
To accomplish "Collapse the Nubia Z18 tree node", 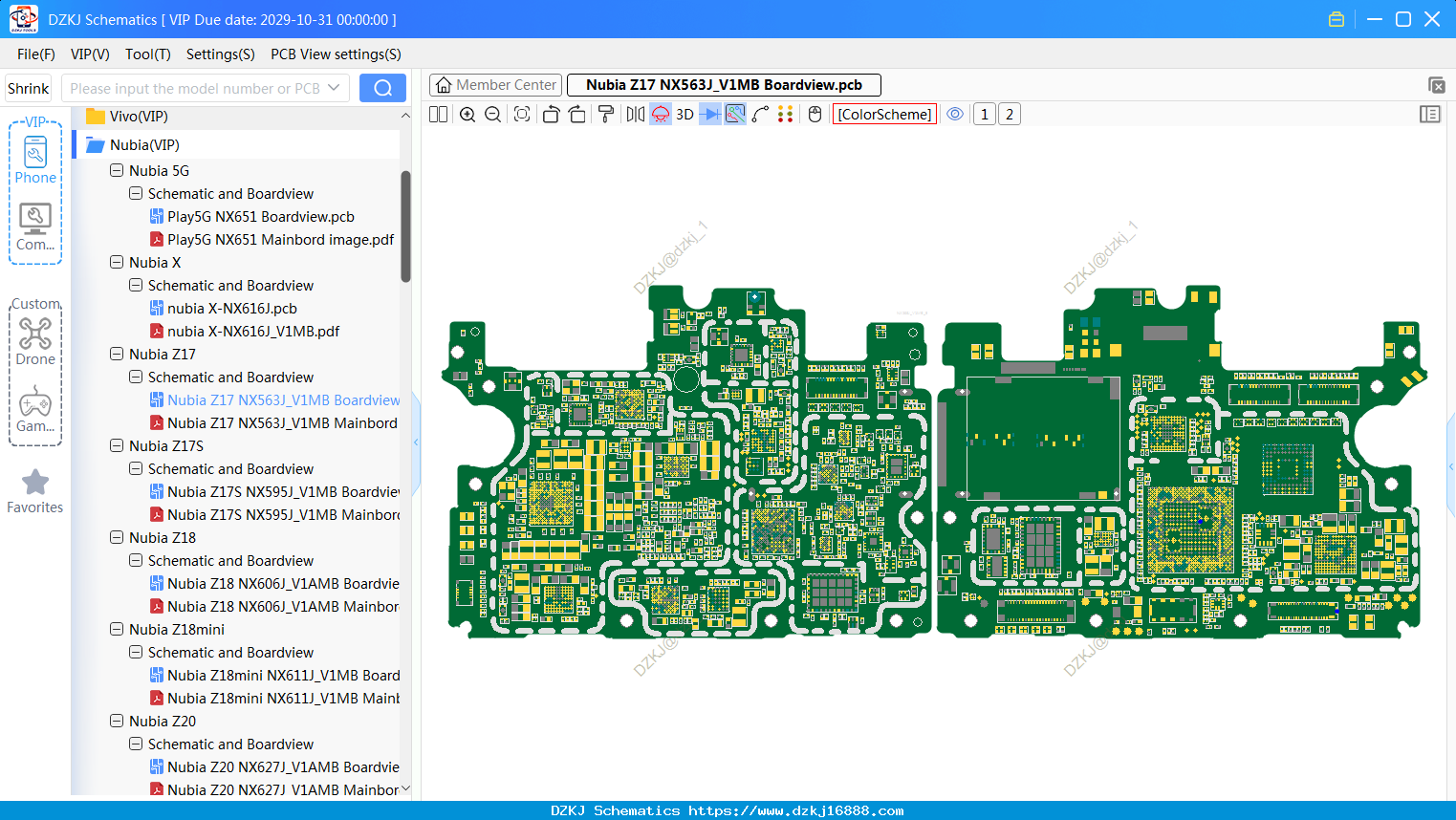I will [117, 537].
